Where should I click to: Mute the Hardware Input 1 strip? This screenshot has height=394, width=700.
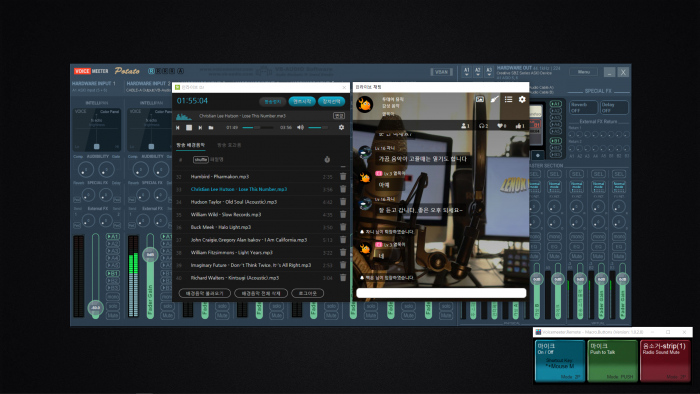click(113, 315)
